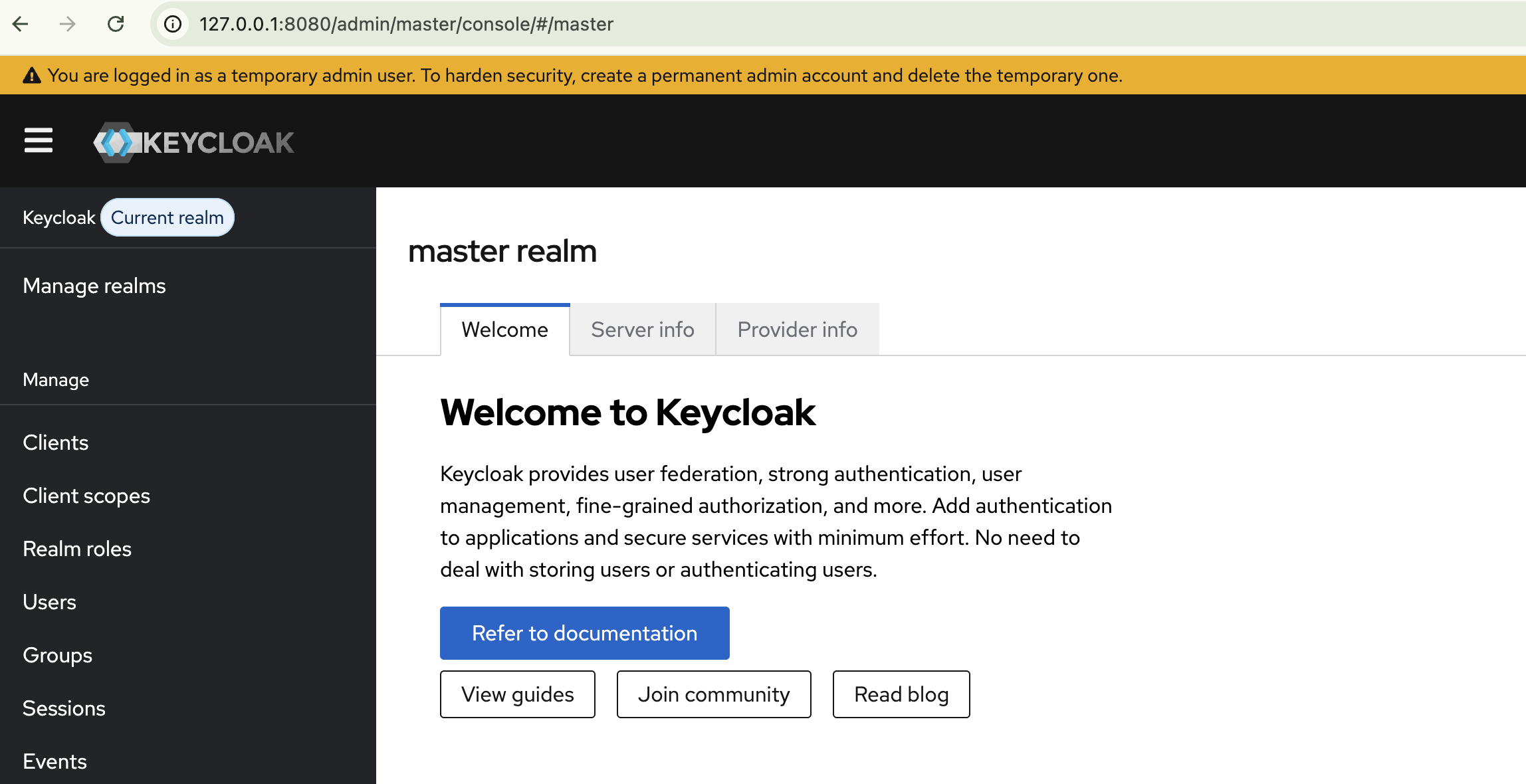Reload the page with refresh icon
This screenshot has height=784, width=1526.
coord(116,25)
